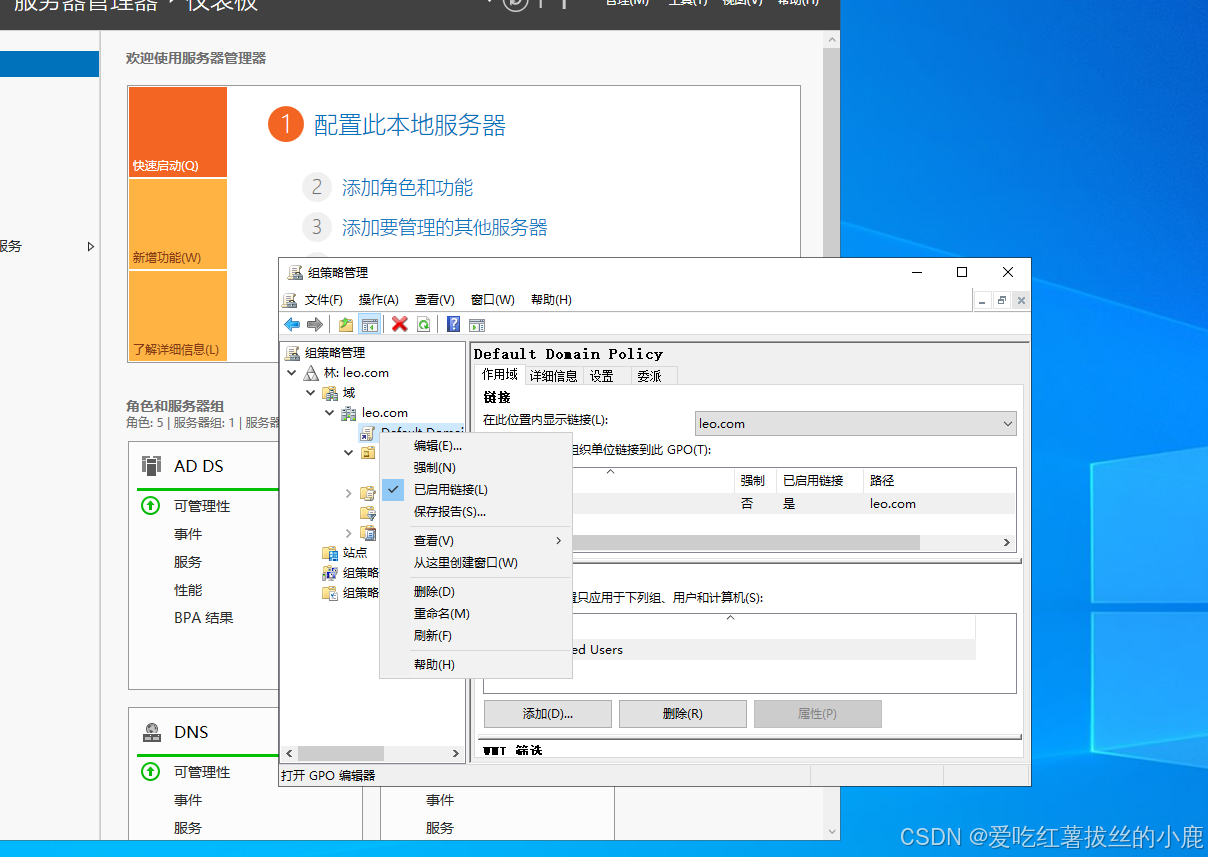Click 添加角色和功能 link in Server Manager
This screenshot has height=857, width=1208.
pyautogui.click(x=407, y=188)
